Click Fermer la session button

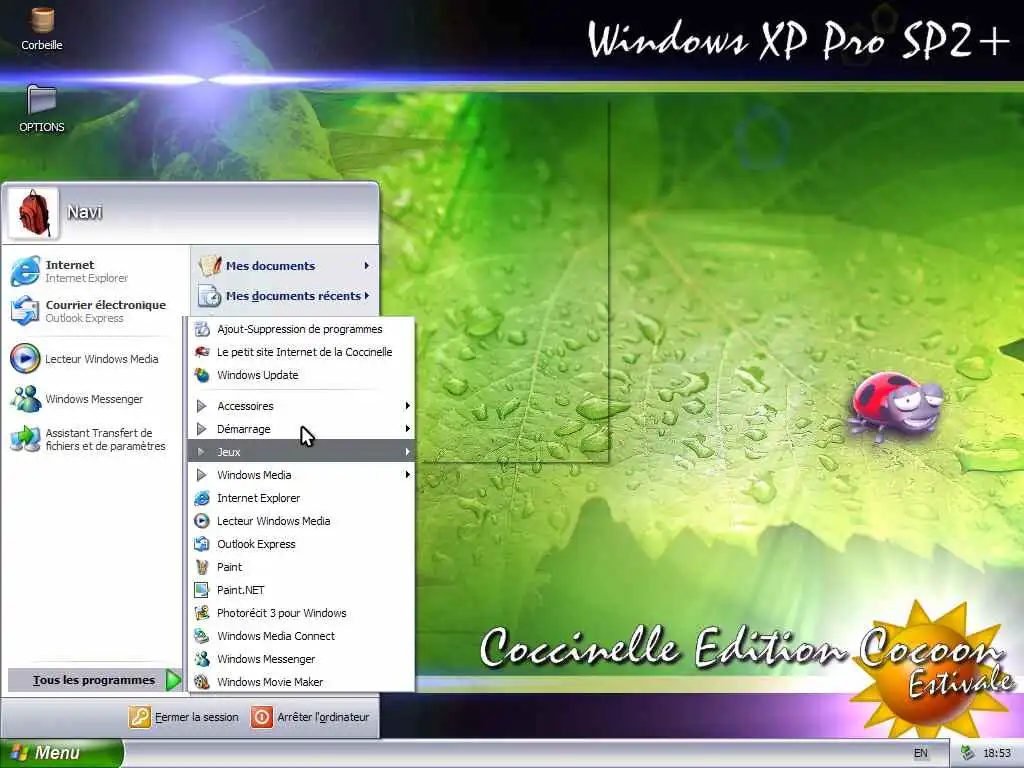184,717
